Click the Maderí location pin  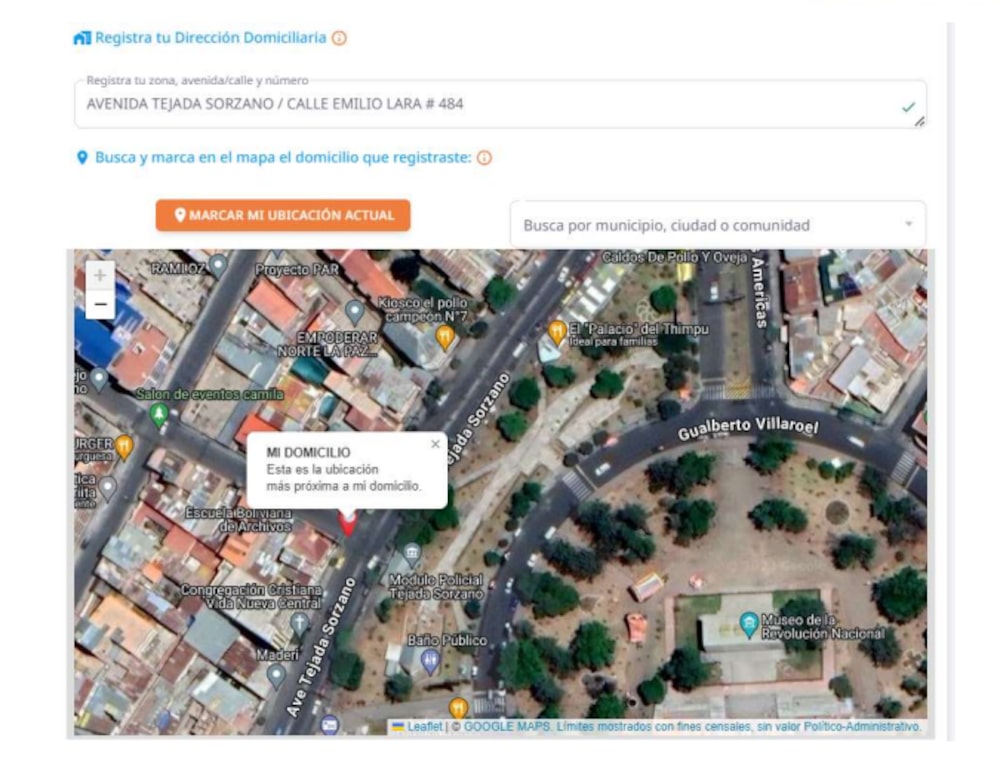277,675
